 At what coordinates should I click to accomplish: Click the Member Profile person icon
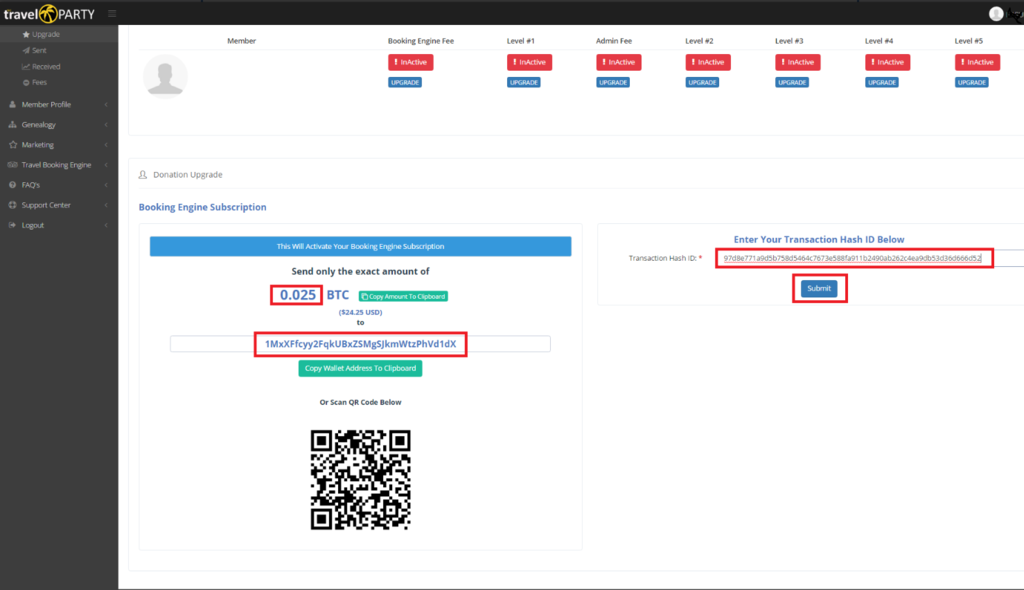pyautogui.click(x=12, y=105)
